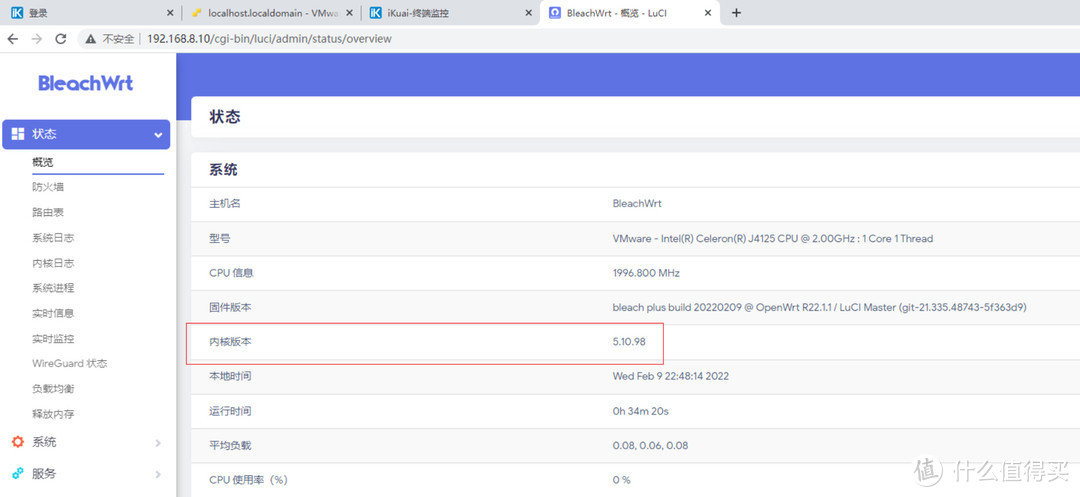Viewport: 1080px width, 497px height.
Task: Click the Wed Feb 9 22:48:14 2022 value
Action: 671,377
